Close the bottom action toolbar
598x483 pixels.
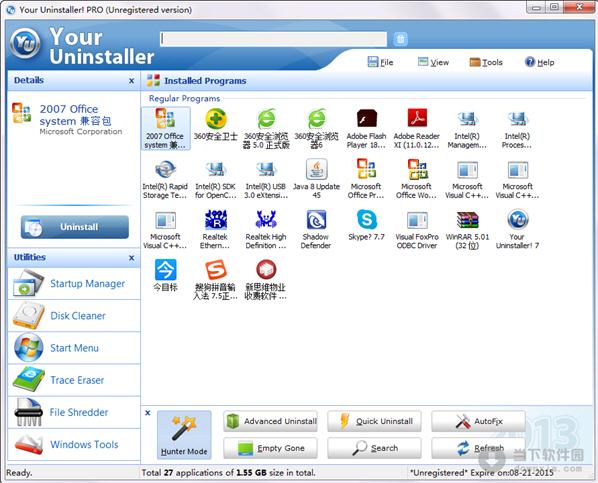click(148, 413)
